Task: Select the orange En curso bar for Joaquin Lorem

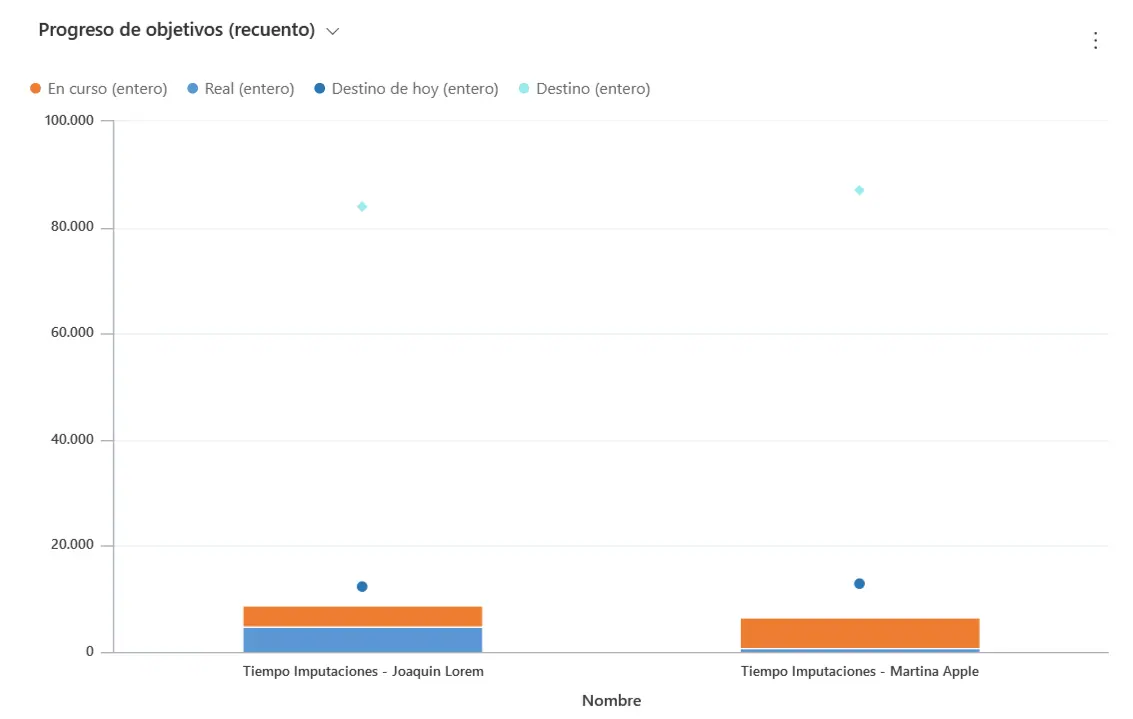Action: point(362,616)
